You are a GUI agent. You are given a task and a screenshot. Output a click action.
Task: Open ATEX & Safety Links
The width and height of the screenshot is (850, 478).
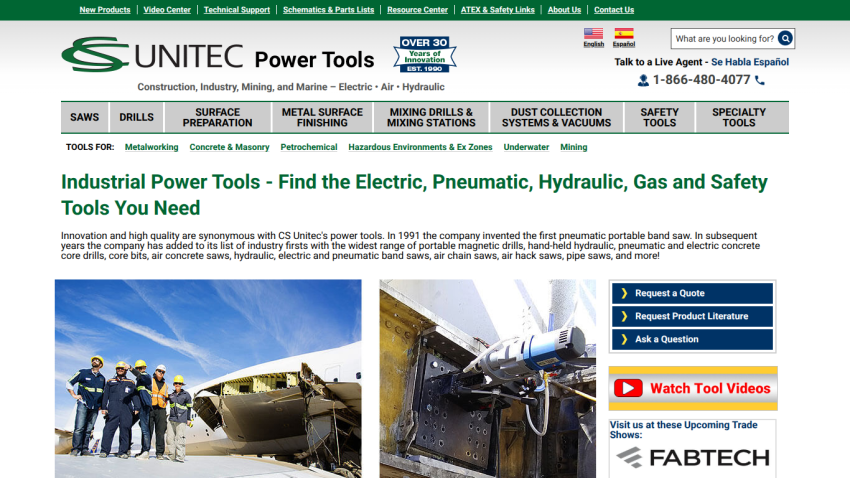tap(498, 10)
